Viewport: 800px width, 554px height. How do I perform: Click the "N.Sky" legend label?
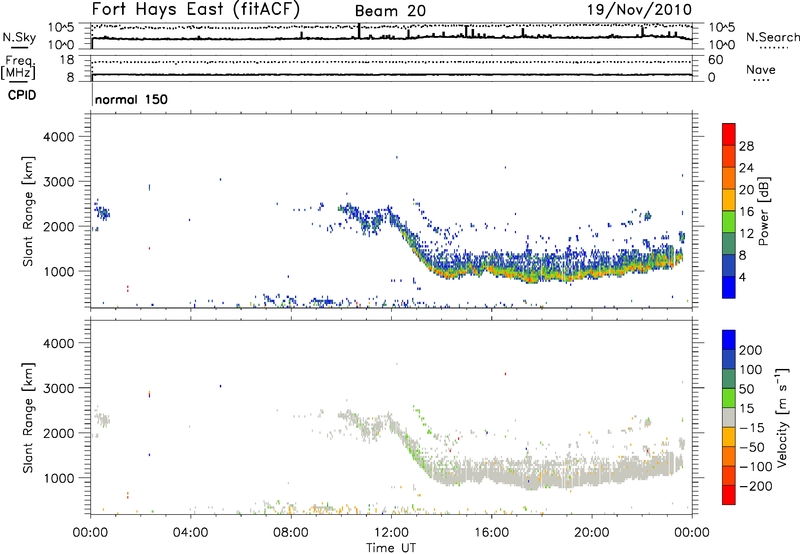coord(19,37)
